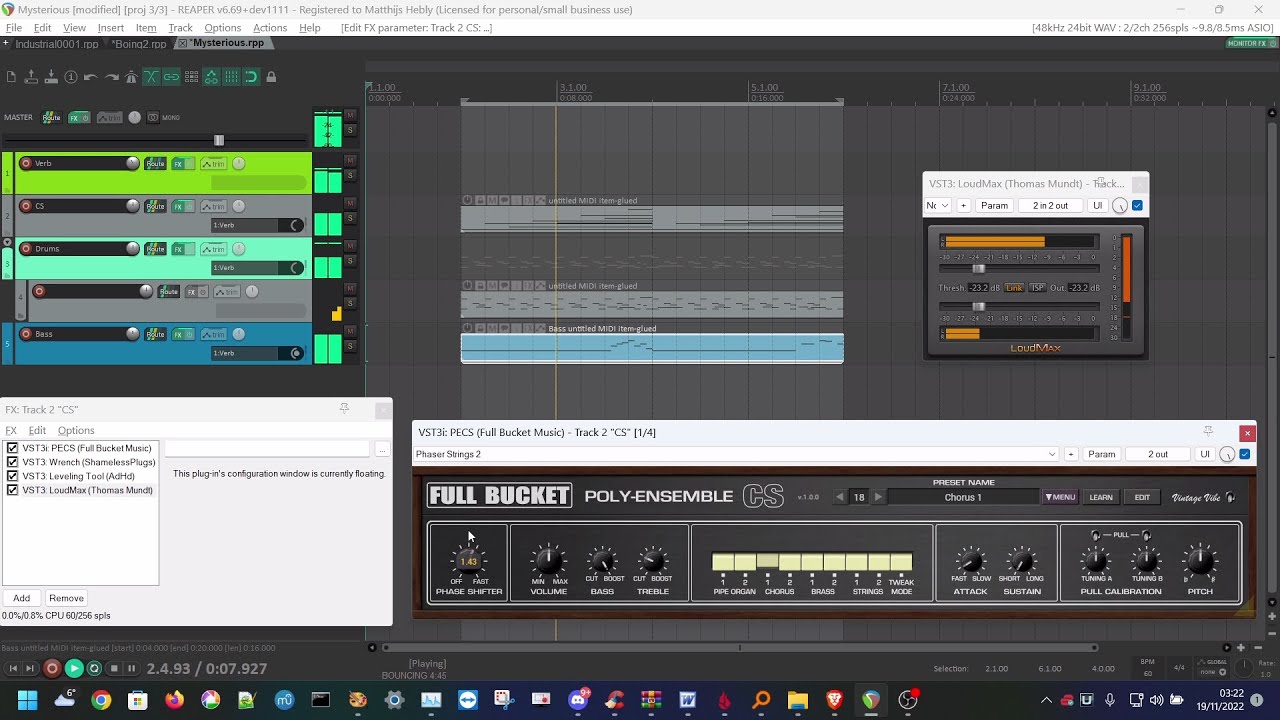Image resolution: width=1280 pixels, height=720 pixels.
Task: Adjust the PECS Volume knob
Action: pos(548,560)
